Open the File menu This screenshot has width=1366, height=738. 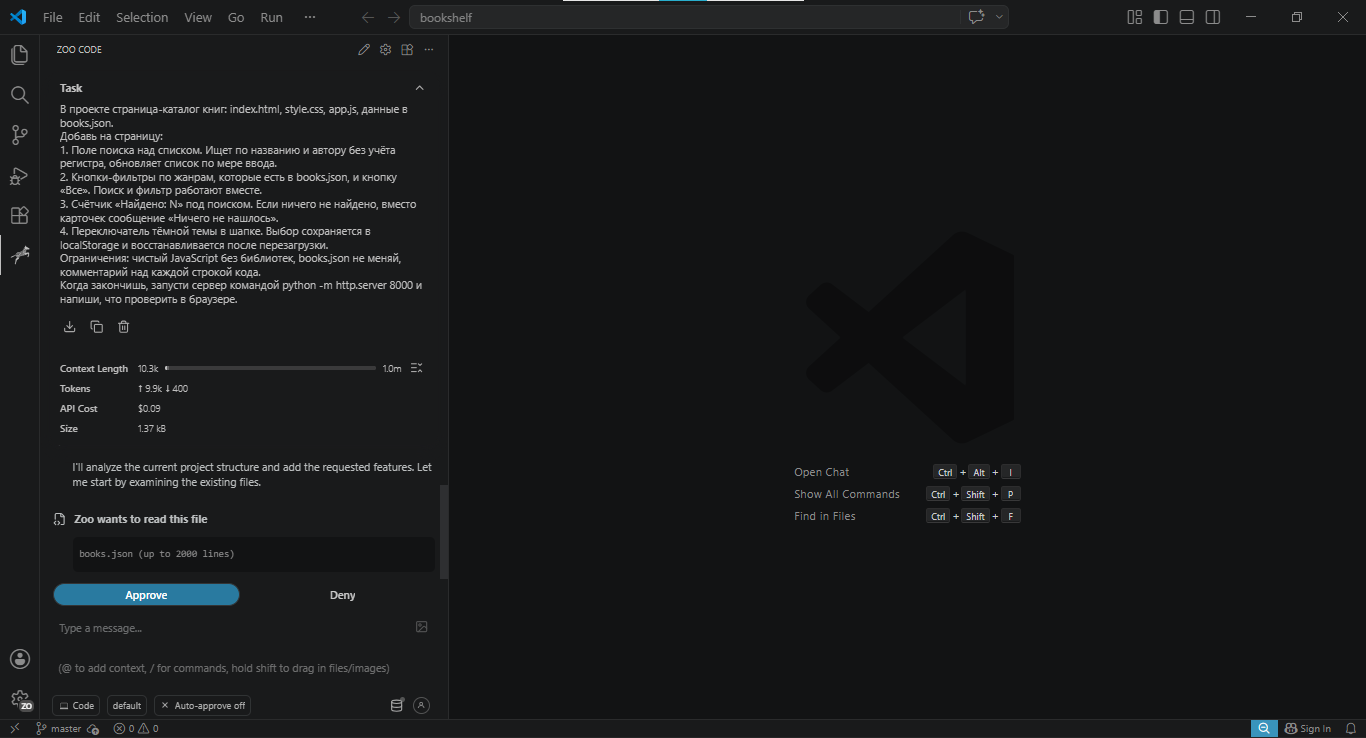click(x=53, y=17)
